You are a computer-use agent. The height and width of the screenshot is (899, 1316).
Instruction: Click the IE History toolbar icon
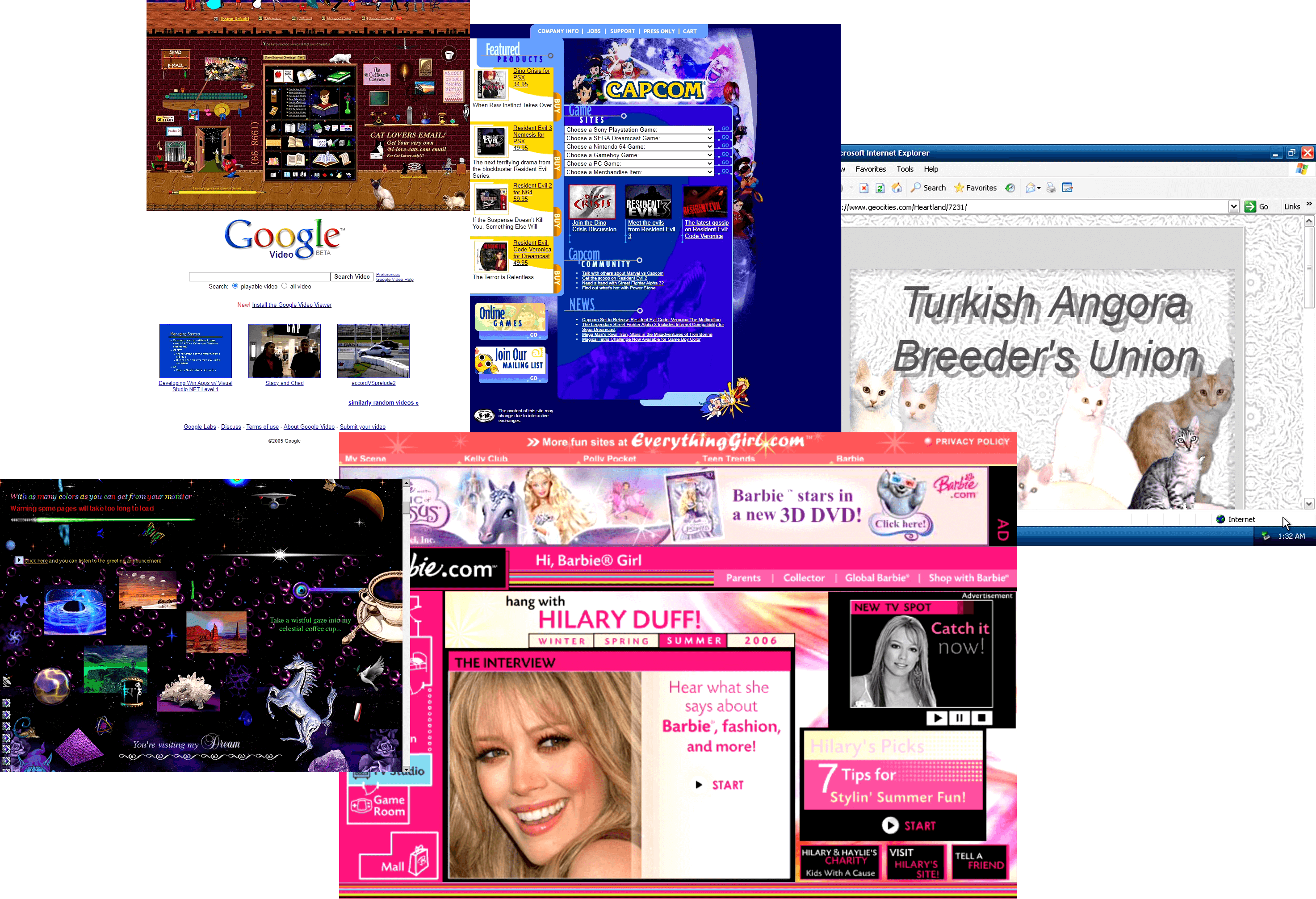tap(1010, 188)
